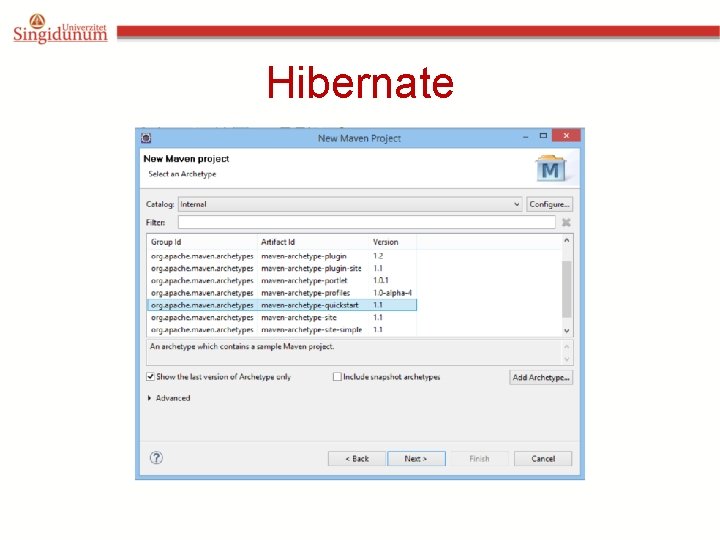Select the maven-archetype-site row
The height and width of the screenshot is (540, 720).
coord(282,317)
